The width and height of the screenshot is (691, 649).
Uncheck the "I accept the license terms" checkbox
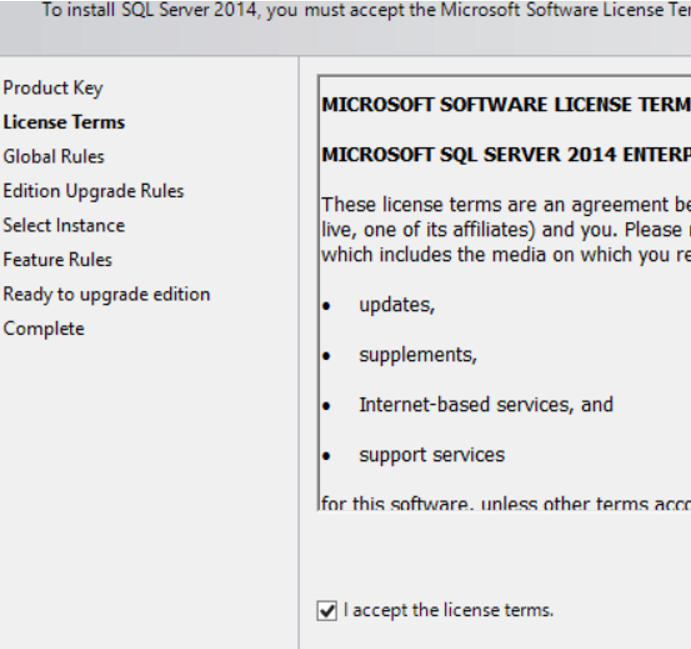[x=327, y=611]
